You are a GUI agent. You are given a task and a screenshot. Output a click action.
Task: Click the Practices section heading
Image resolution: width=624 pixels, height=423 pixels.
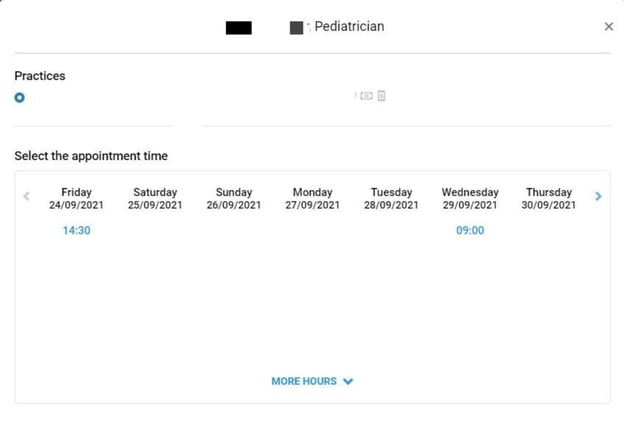[40, 76]
